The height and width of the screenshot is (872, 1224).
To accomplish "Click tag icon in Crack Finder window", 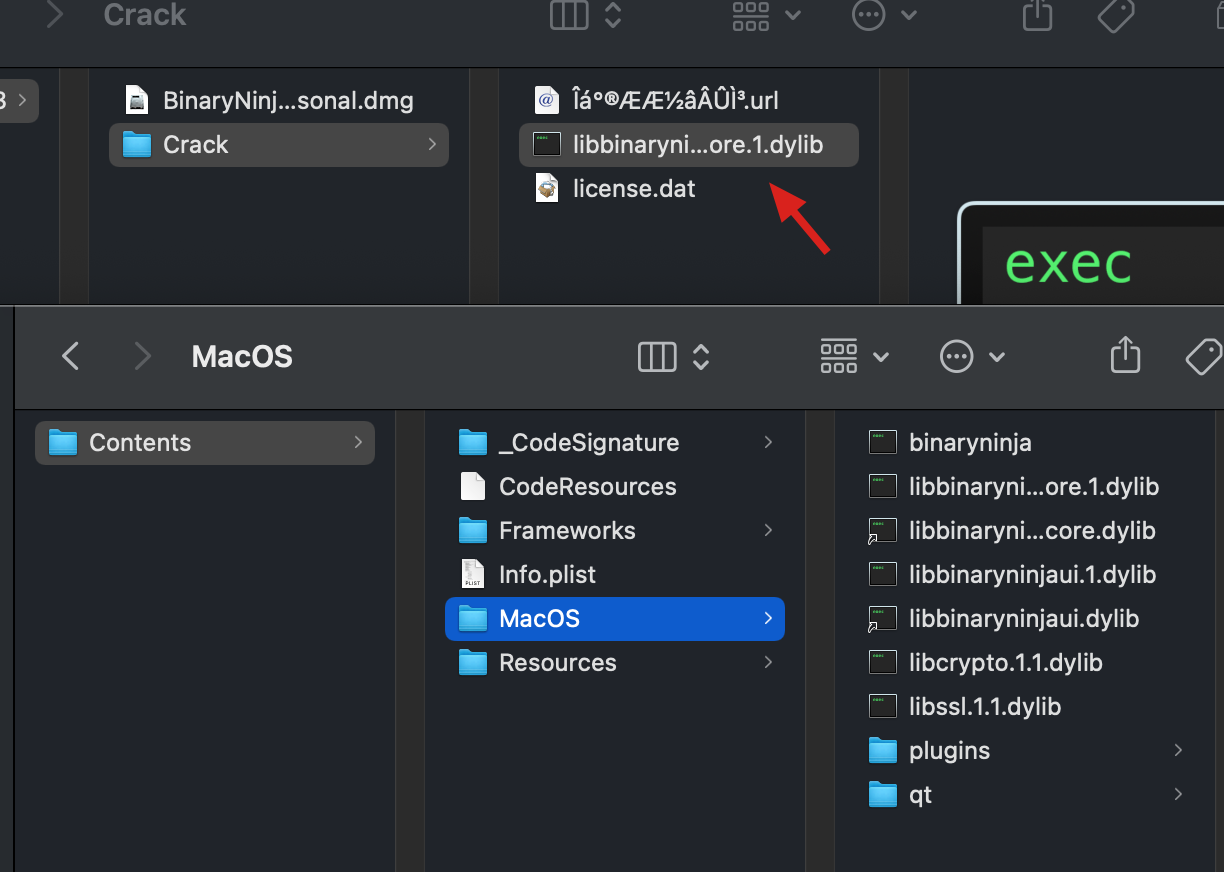I will pyautogui.click(x=1115, y=15).
